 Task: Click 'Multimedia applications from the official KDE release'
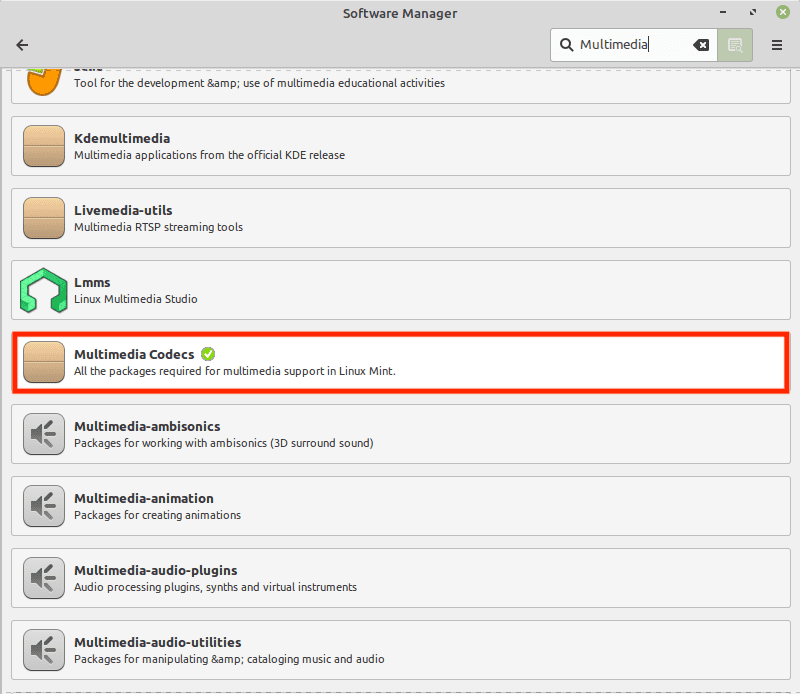pos(209,155)
